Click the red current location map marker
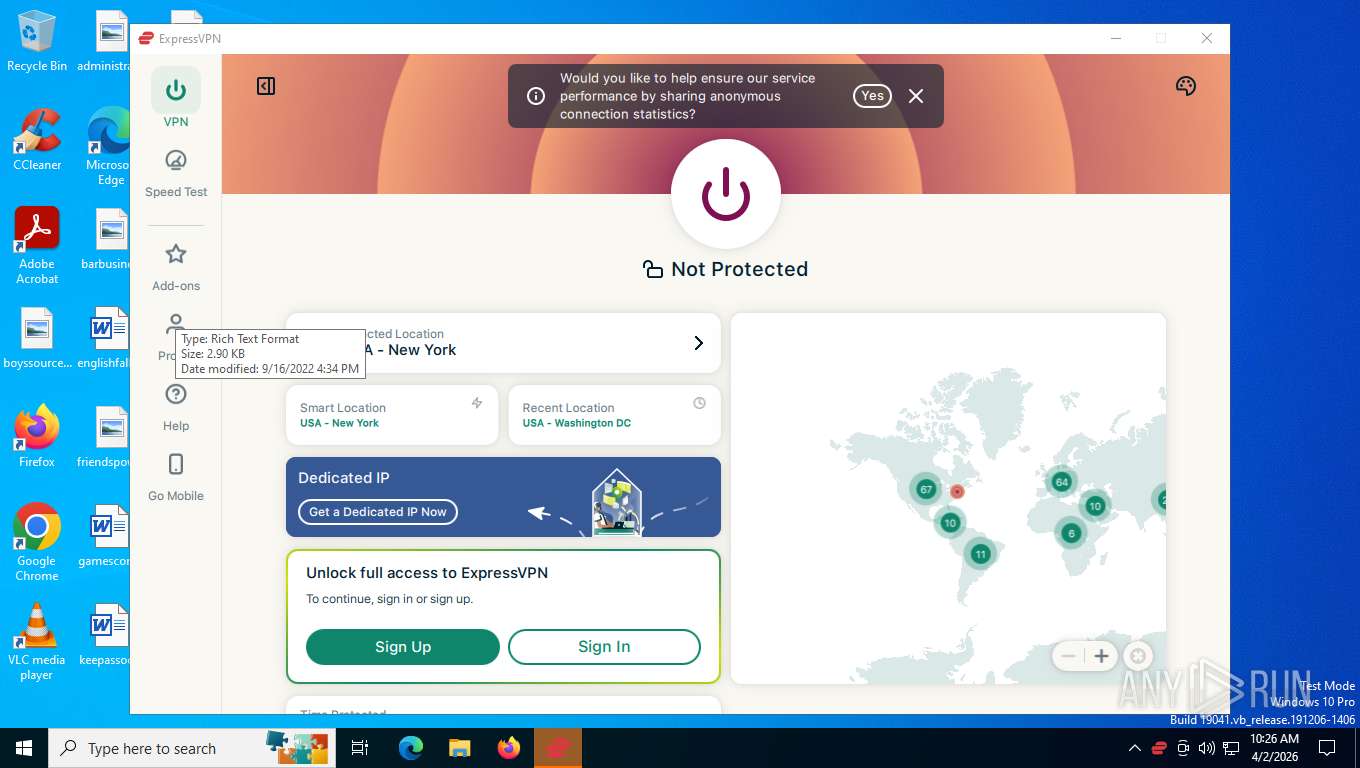 pos(957,492)
